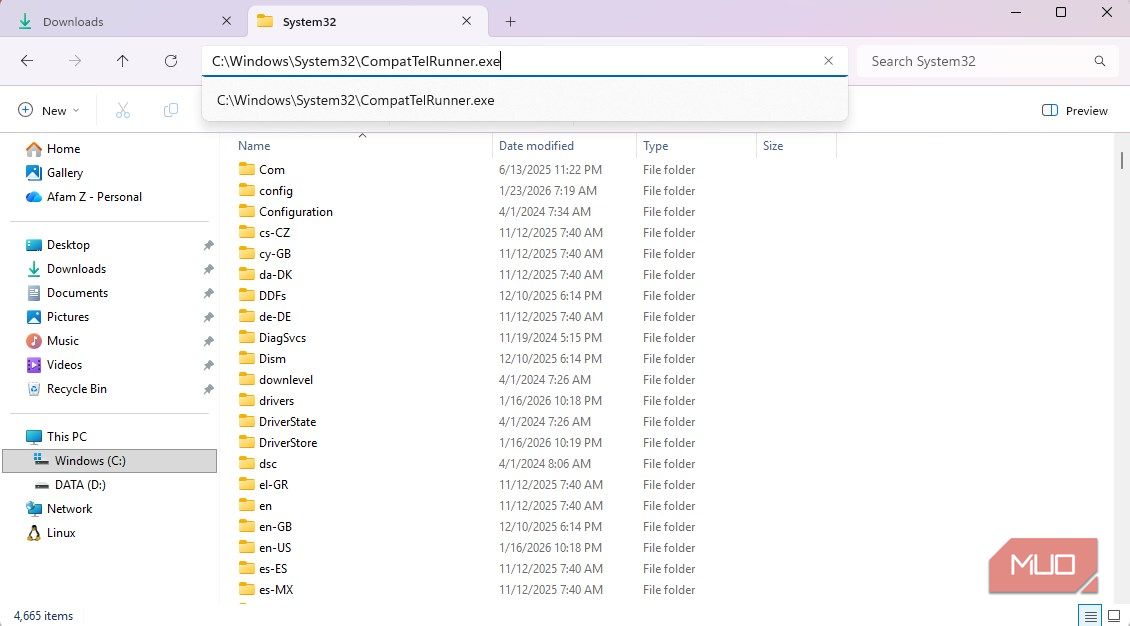This screenshot has width=1130, height=626.
Task: Select the CompatTelRunner.exe path suggestion
Action: click(x=525, y=100)
